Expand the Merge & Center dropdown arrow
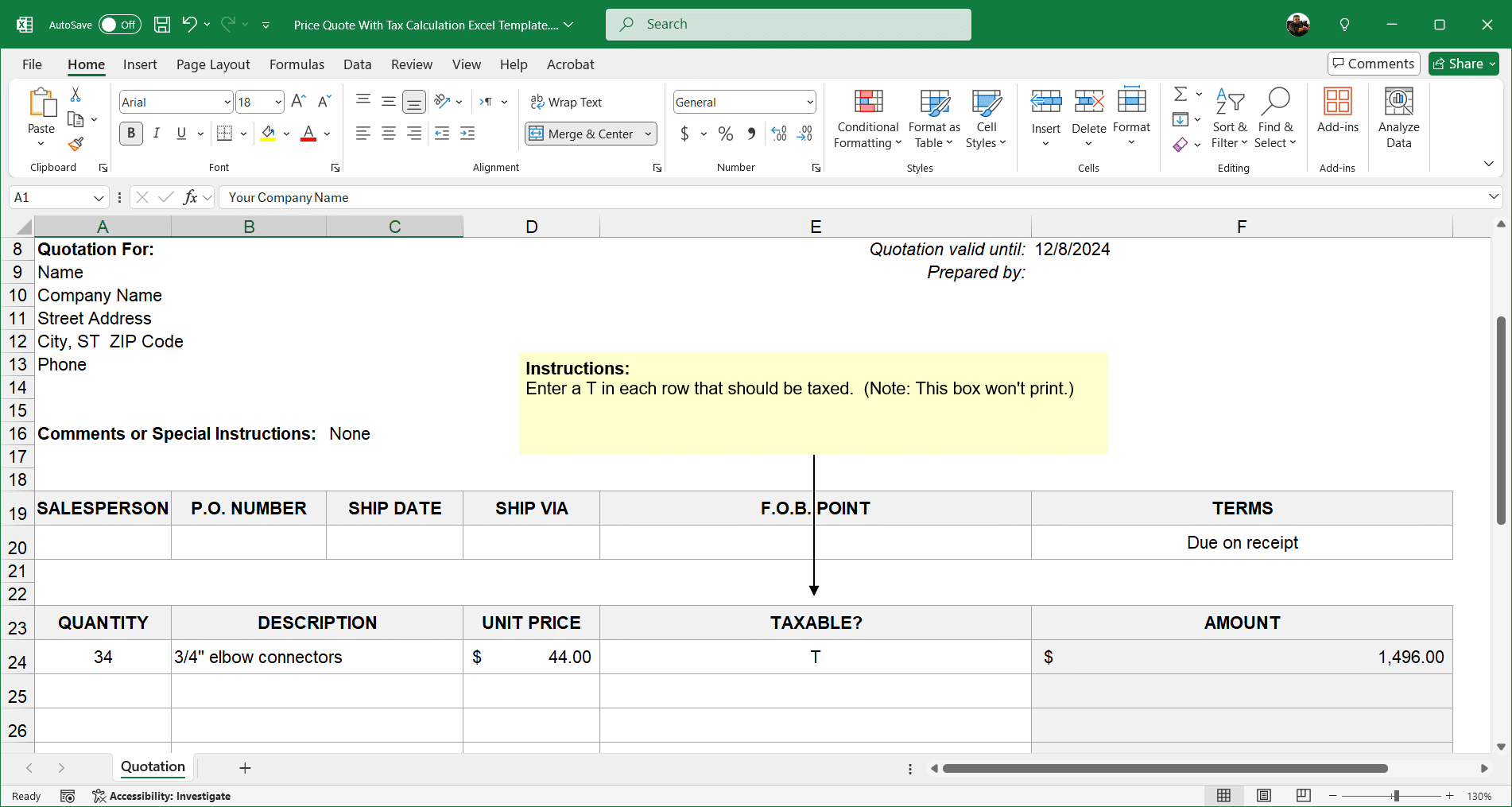Viewport: 1512px width, 807px height. (x=648, y=134)
